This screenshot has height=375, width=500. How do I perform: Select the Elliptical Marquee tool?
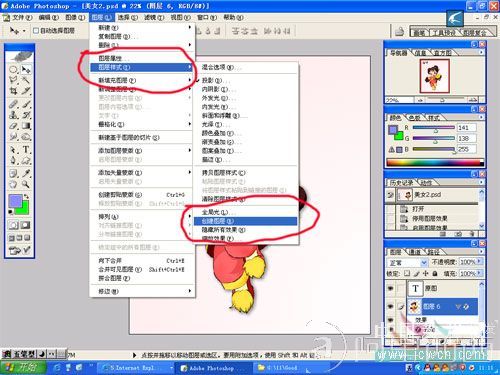pyautogui.click(x=13, y=69)
